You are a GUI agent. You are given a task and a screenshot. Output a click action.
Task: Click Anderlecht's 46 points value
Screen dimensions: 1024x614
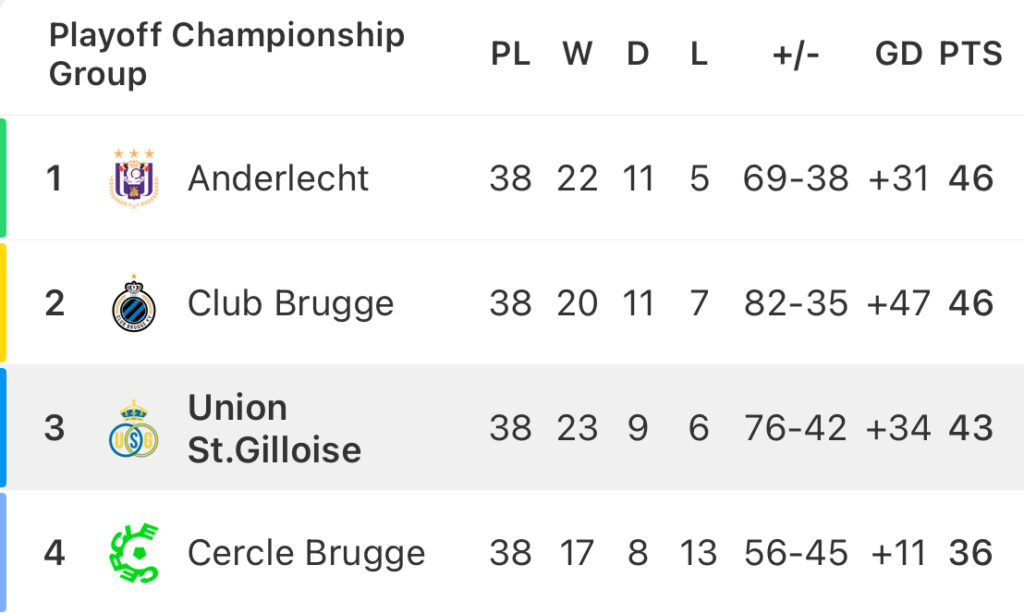point(971,178)
